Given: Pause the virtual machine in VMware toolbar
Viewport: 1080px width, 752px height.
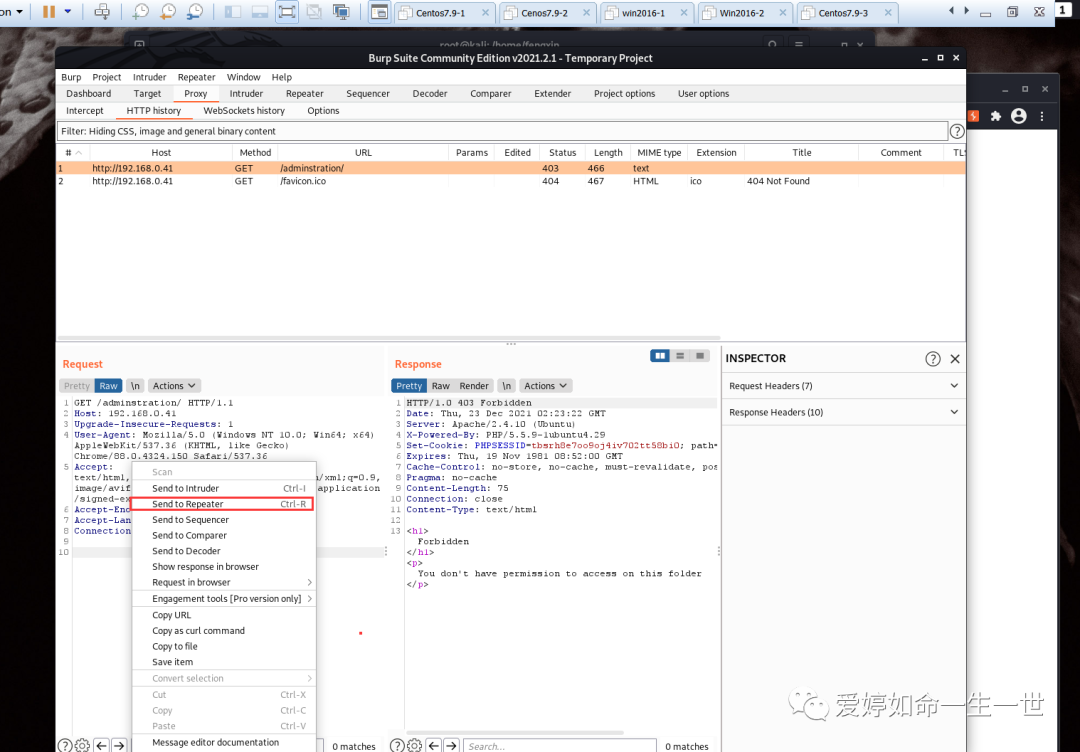Looking at the screenshot, I should (49, 12).
